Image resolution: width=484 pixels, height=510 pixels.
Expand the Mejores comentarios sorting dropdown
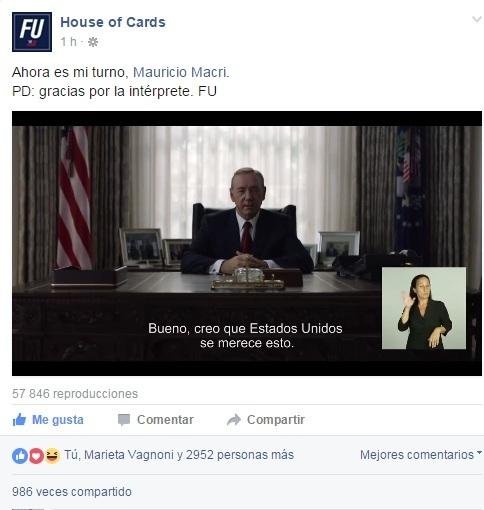tap(421, 455)
